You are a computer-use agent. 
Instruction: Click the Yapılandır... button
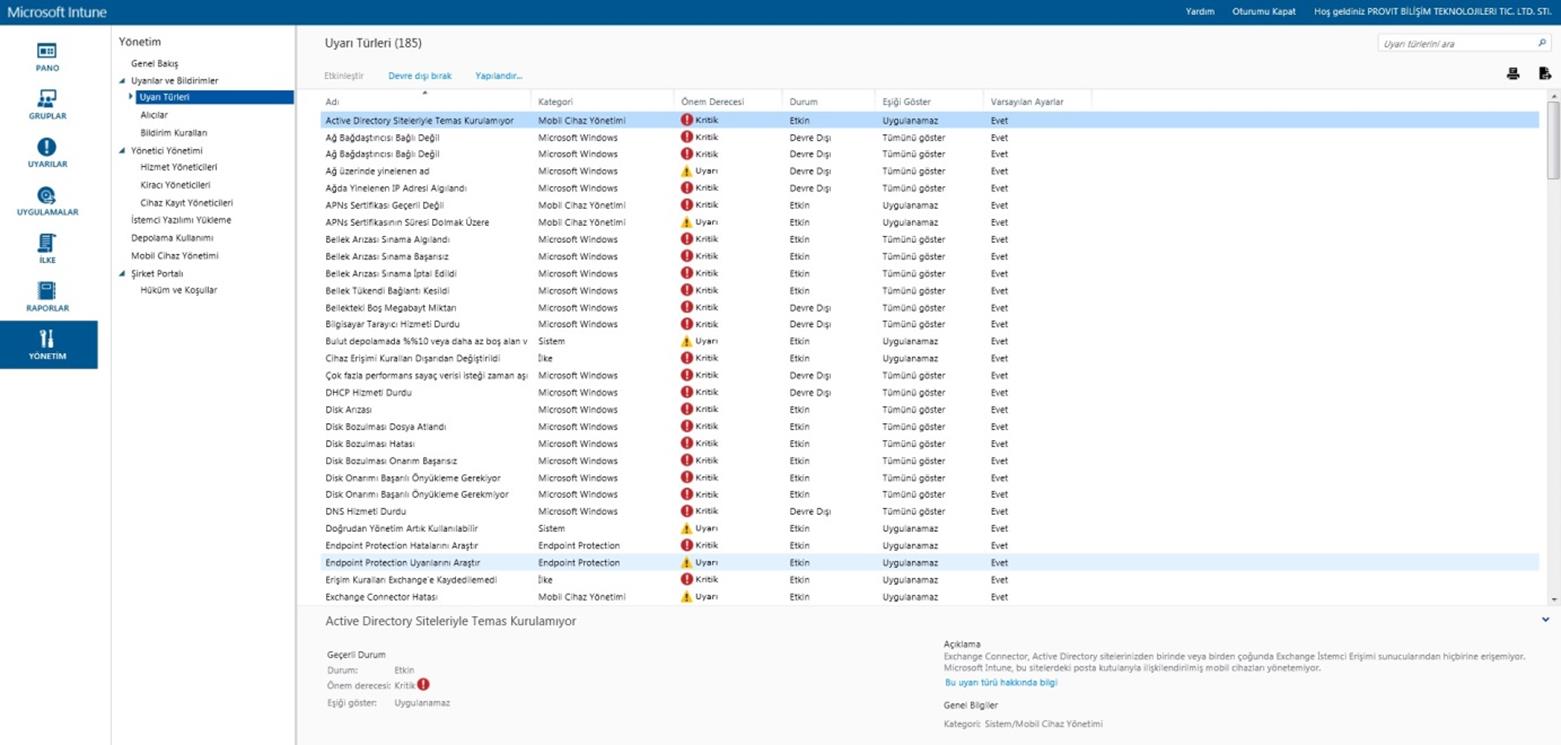tap(499, 76)
